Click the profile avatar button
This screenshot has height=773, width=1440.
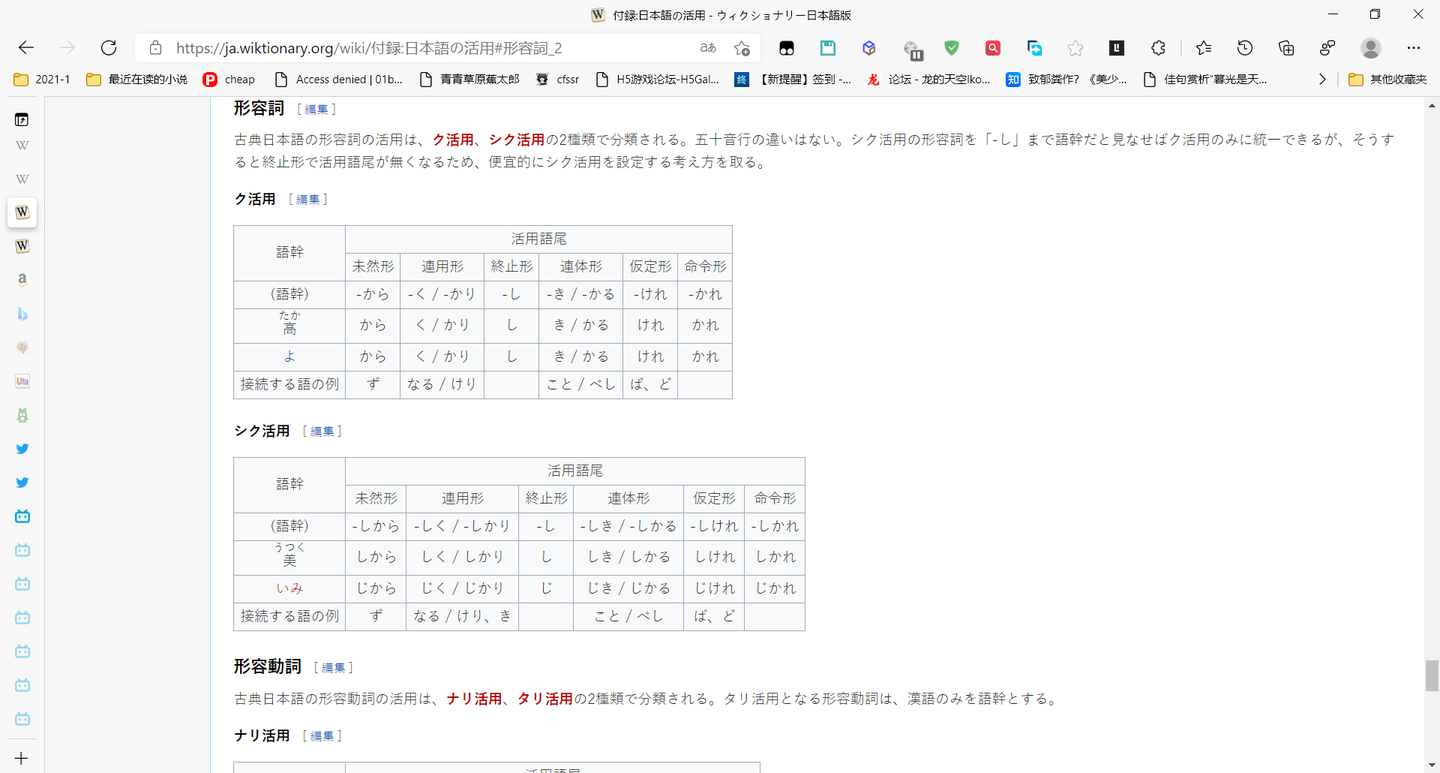1371,48
